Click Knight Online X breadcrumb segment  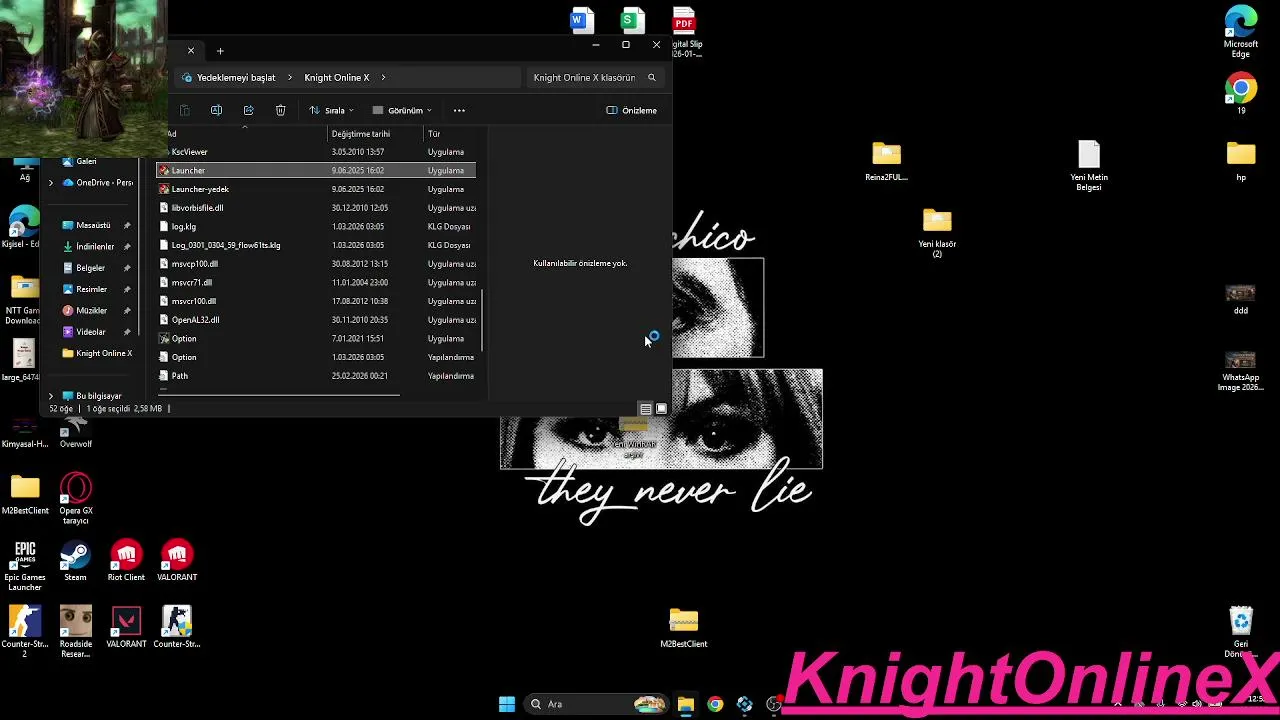[337, 77]
